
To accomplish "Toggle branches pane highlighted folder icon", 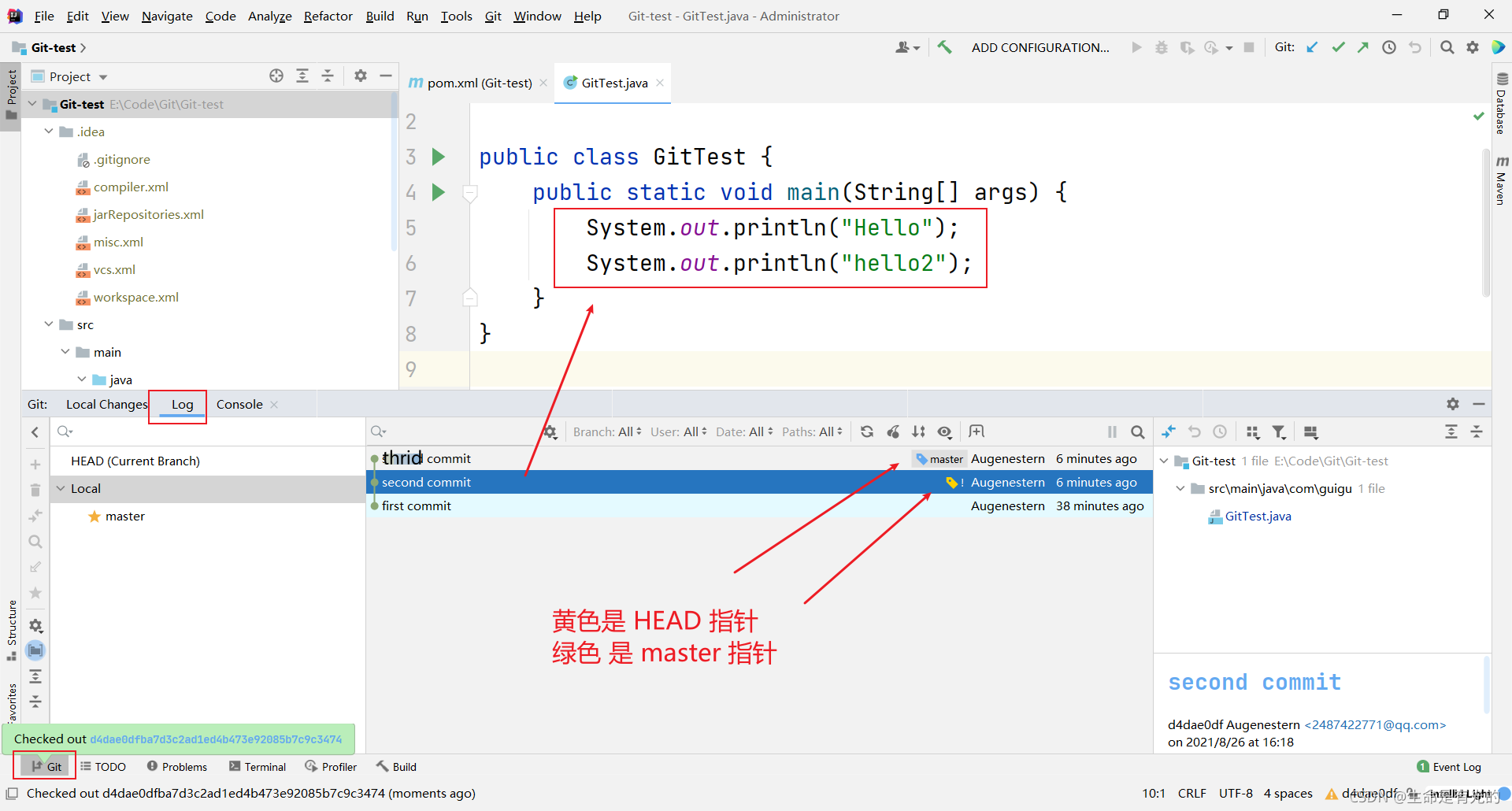I will click(x=35, y=650).
